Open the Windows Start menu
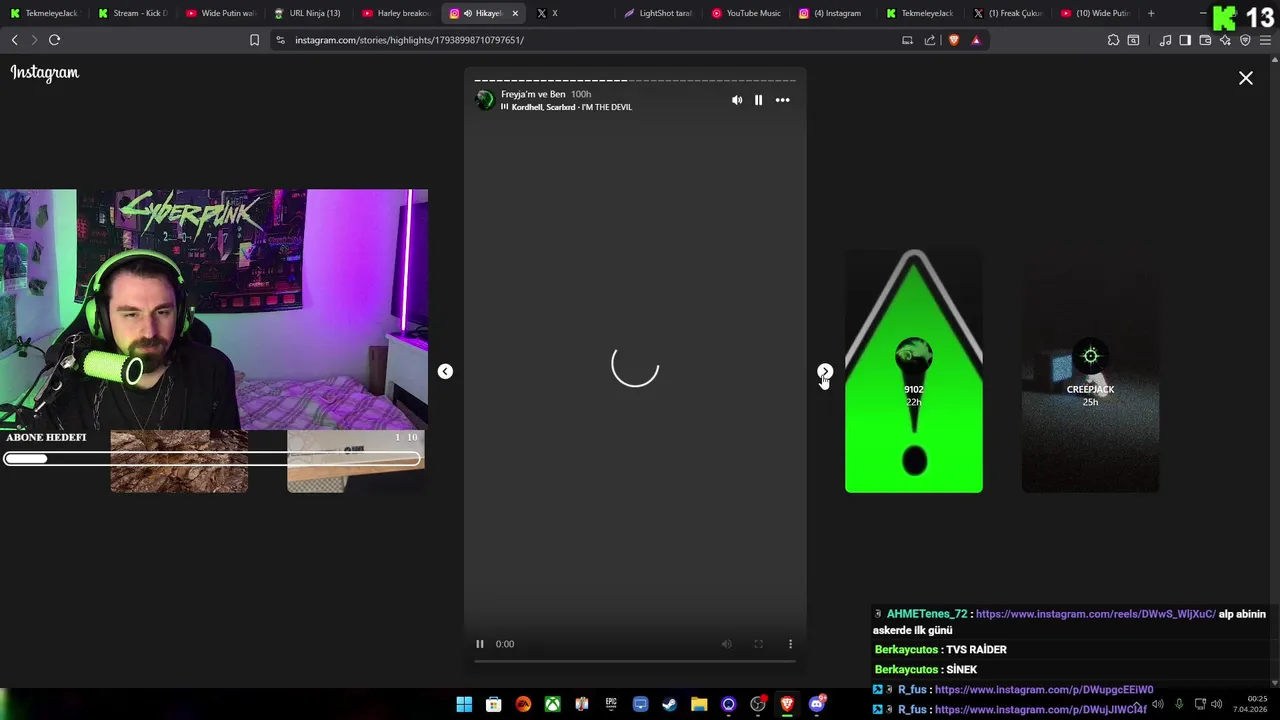Screen dimensions: 1280x720 click(x=464, y=704)
